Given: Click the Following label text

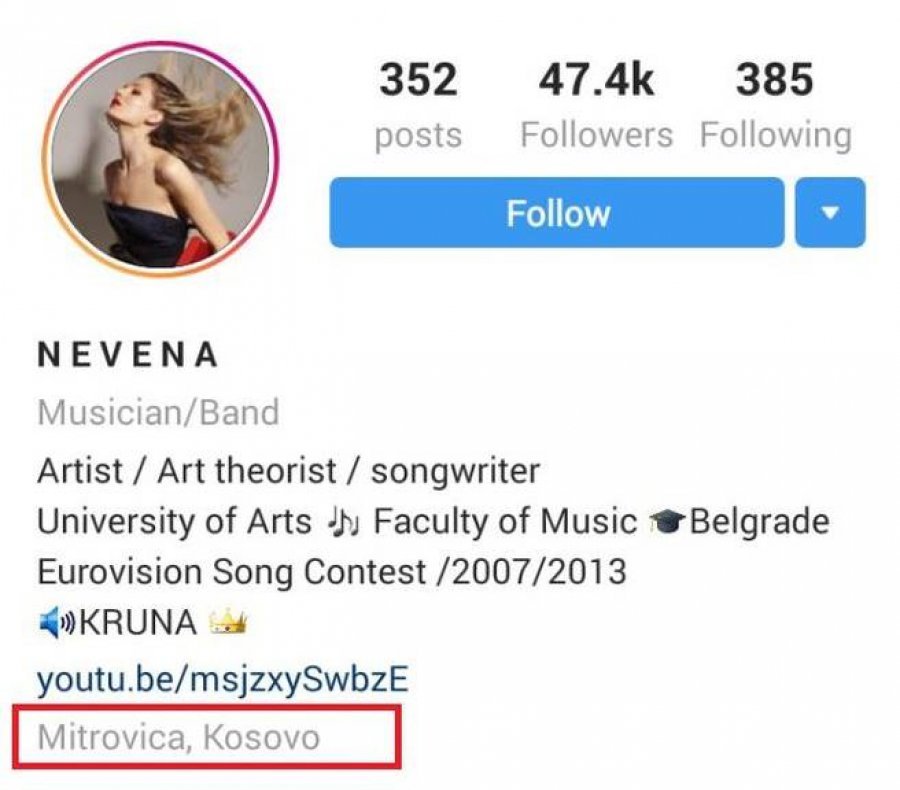Looking at the screenshot, I should tap(775, 137).
